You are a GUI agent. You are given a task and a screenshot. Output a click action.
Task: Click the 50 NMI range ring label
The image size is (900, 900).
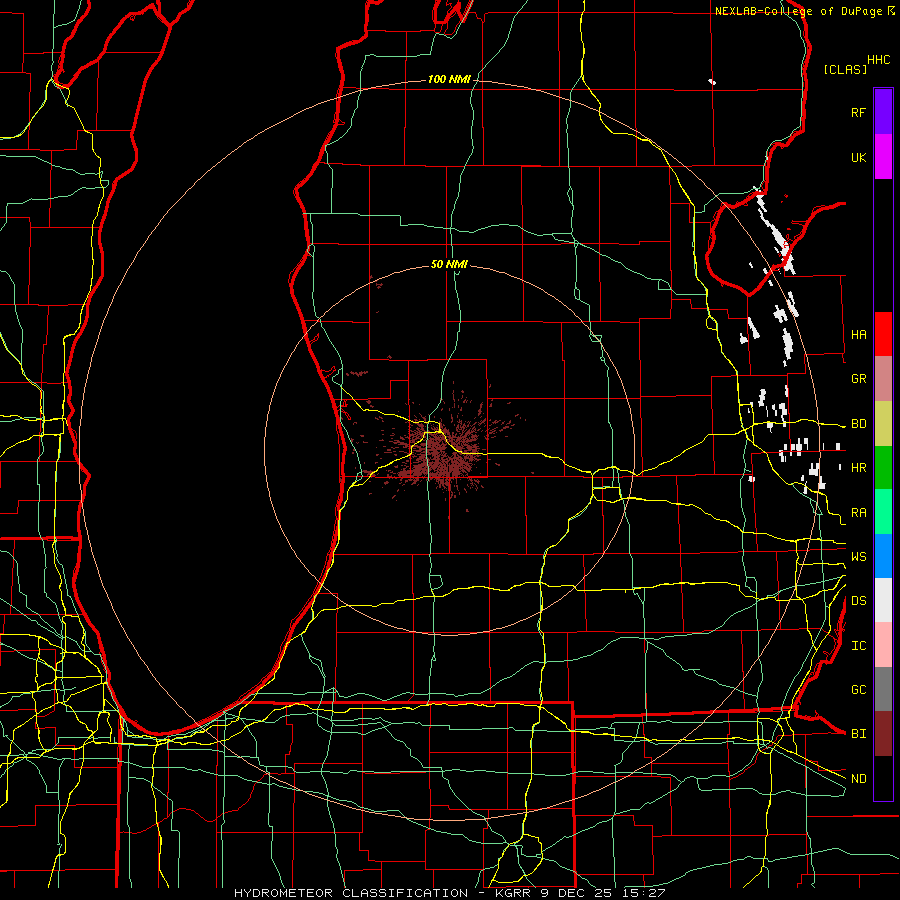point(449,264)
